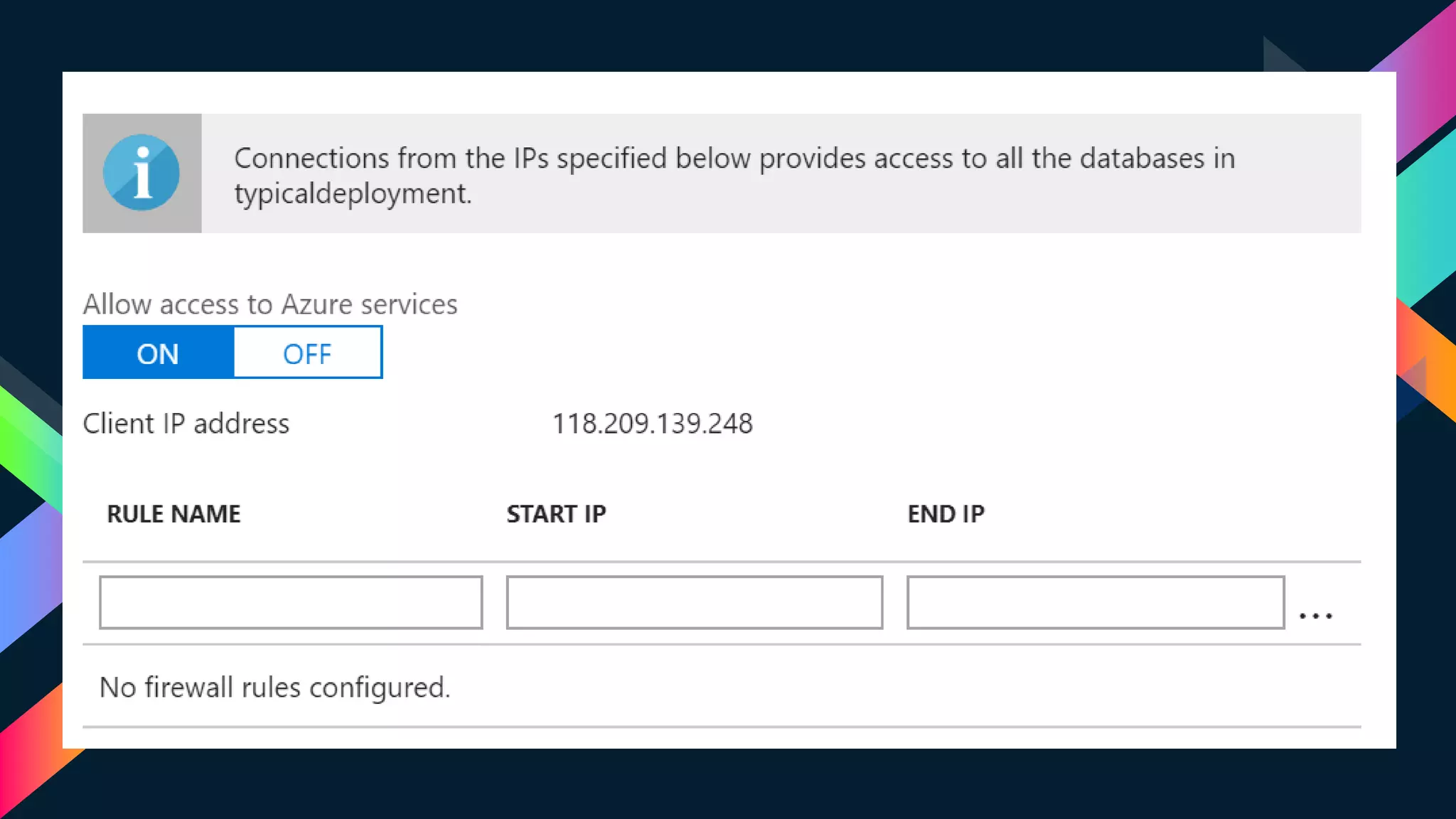Focus the End IP input box
Screen dimensions: 1456x819
tap(1095, 602)
